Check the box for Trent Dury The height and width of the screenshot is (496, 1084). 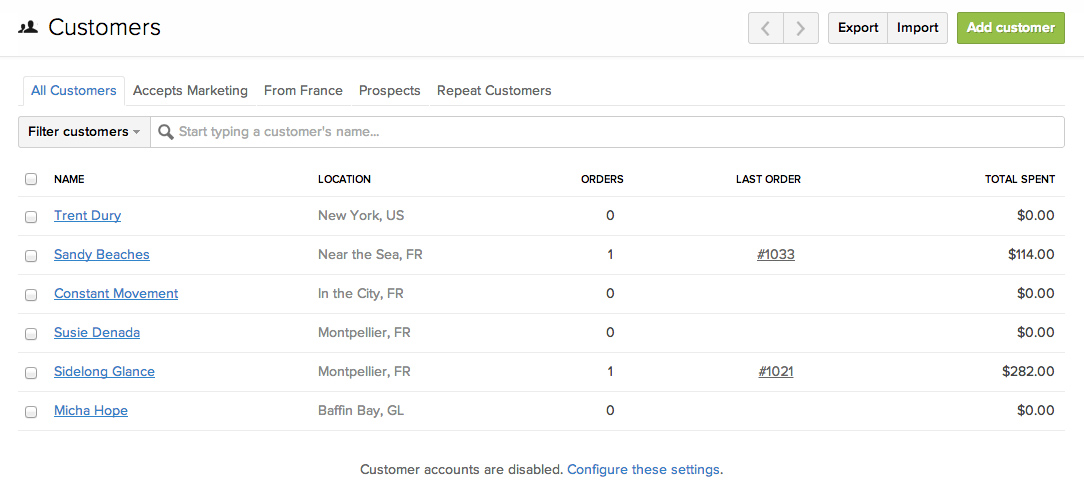tap(31, 216)
